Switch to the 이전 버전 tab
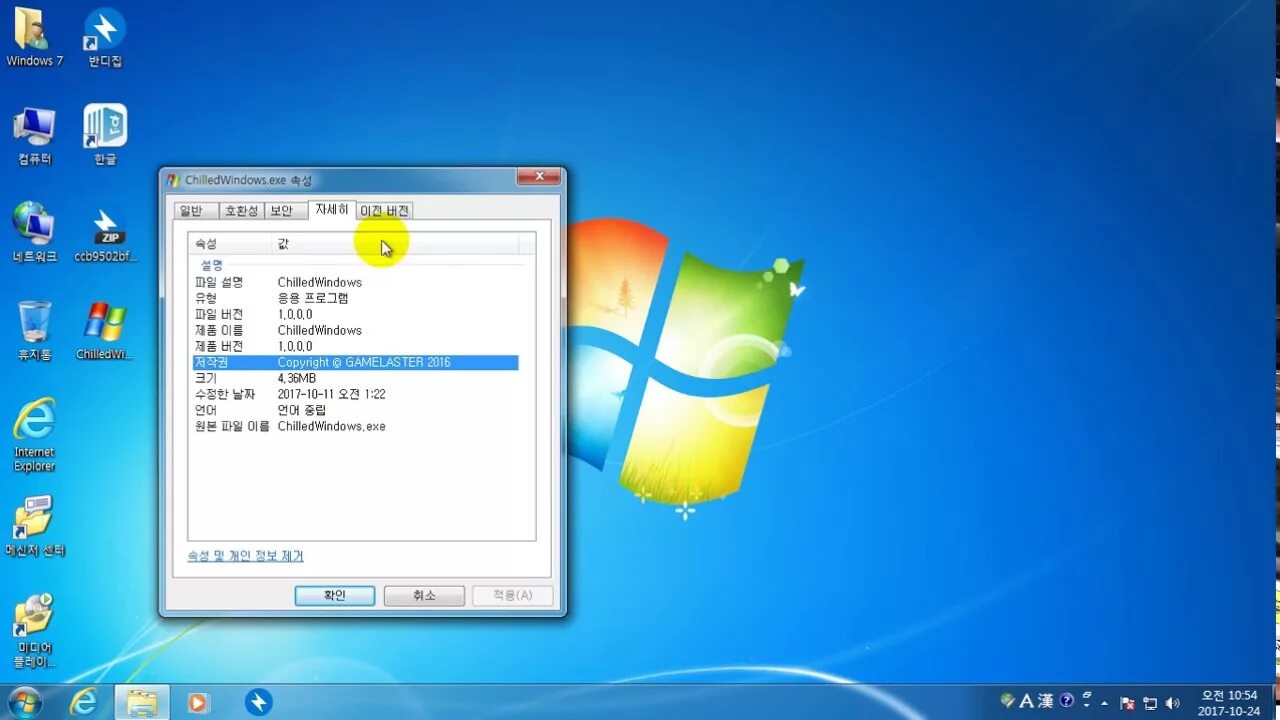The height and width of the screenshot is (720, 1280). [384, 211]
